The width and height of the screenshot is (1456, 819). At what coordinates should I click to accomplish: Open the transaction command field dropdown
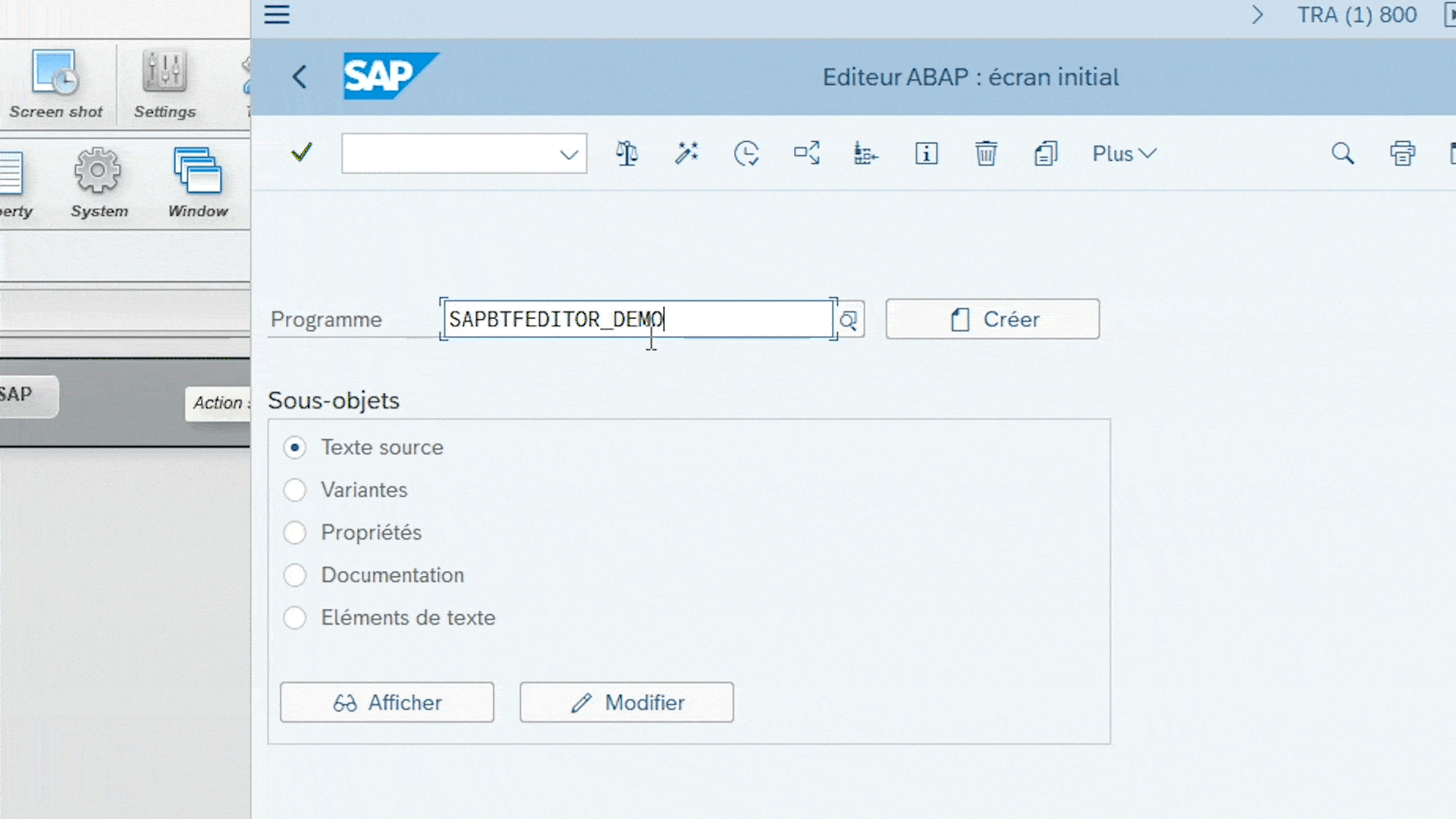pos(569,154)
